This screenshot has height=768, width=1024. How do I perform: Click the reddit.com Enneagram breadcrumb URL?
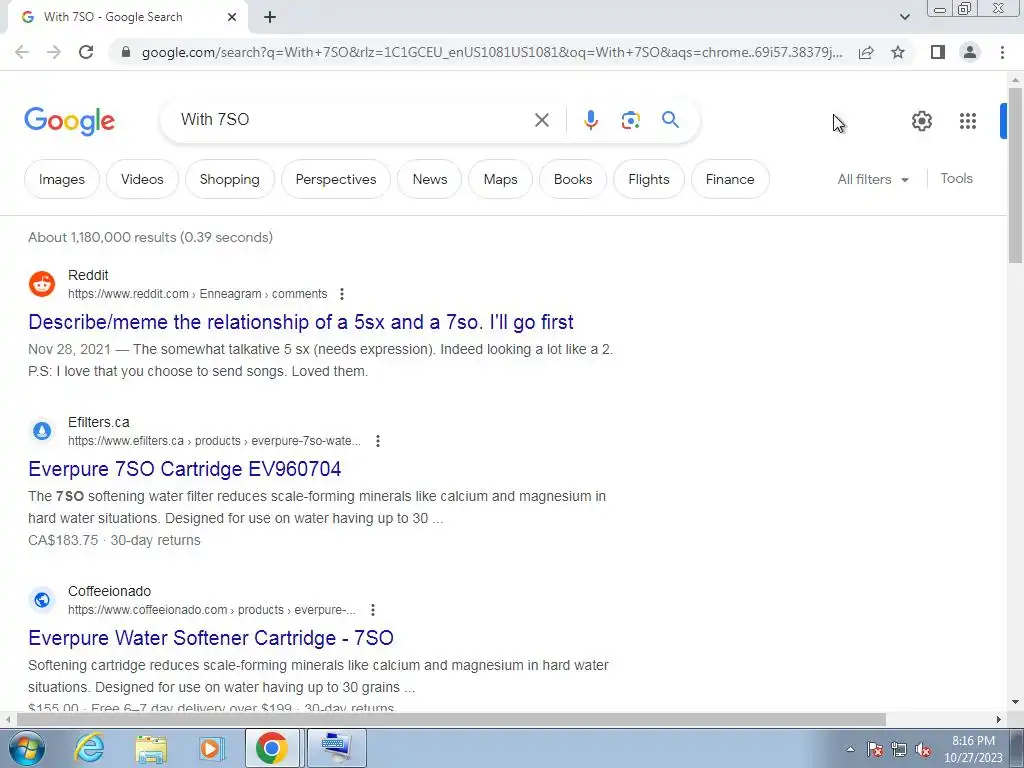click(197, 294)
